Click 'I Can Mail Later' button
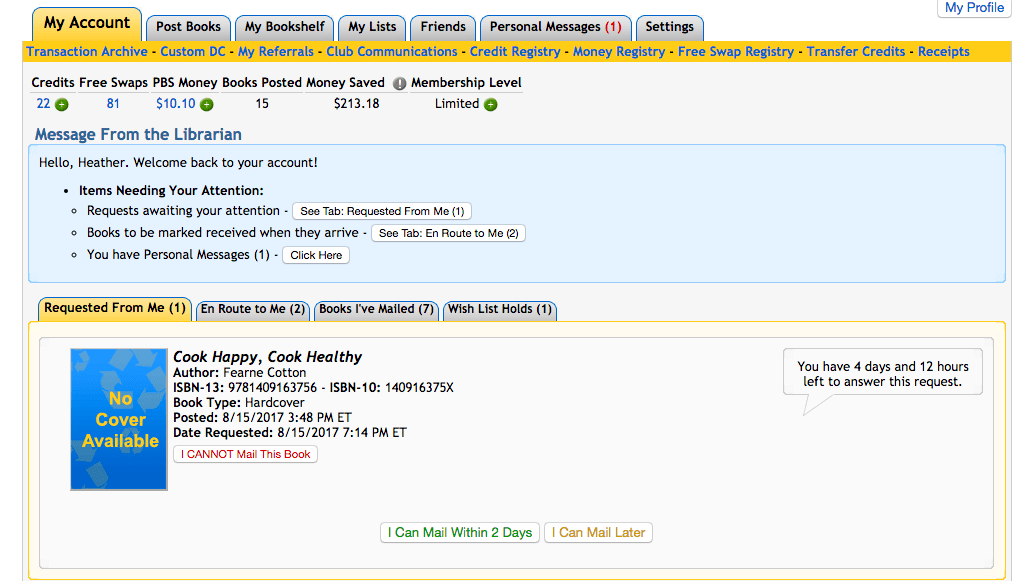The image size is (1025, 581). point(598,533)
